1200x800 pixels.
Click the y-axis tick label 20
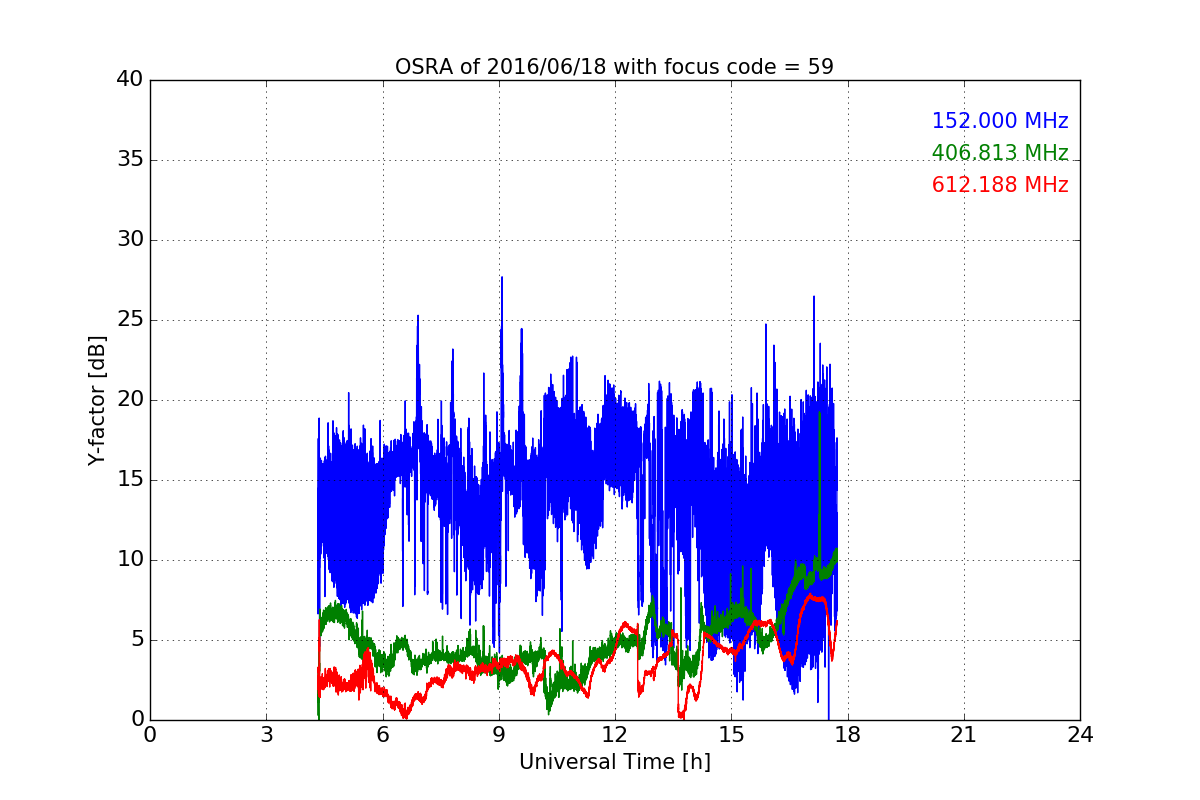(130, 400)
